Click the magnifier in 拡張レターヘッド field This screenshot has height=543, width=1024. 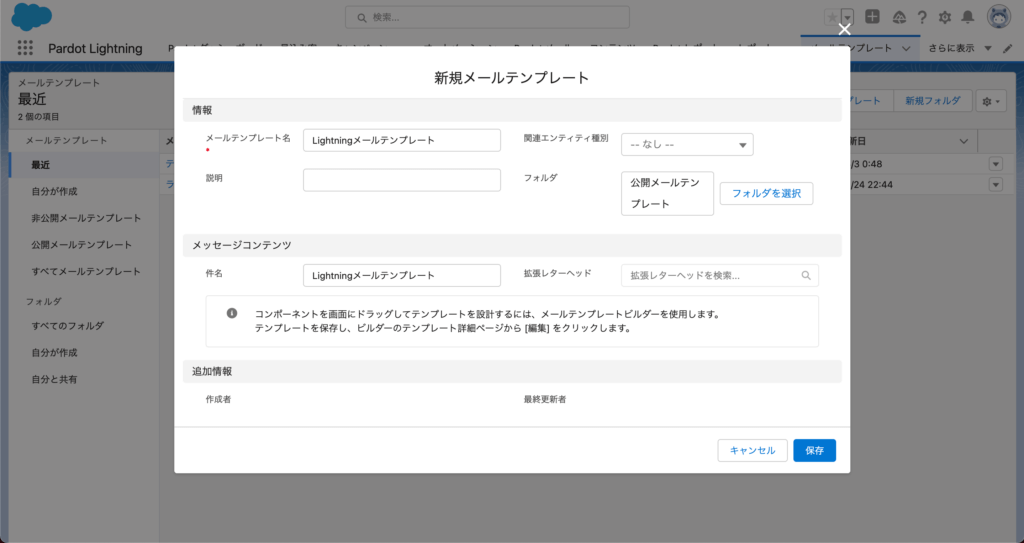coord(806,276)
